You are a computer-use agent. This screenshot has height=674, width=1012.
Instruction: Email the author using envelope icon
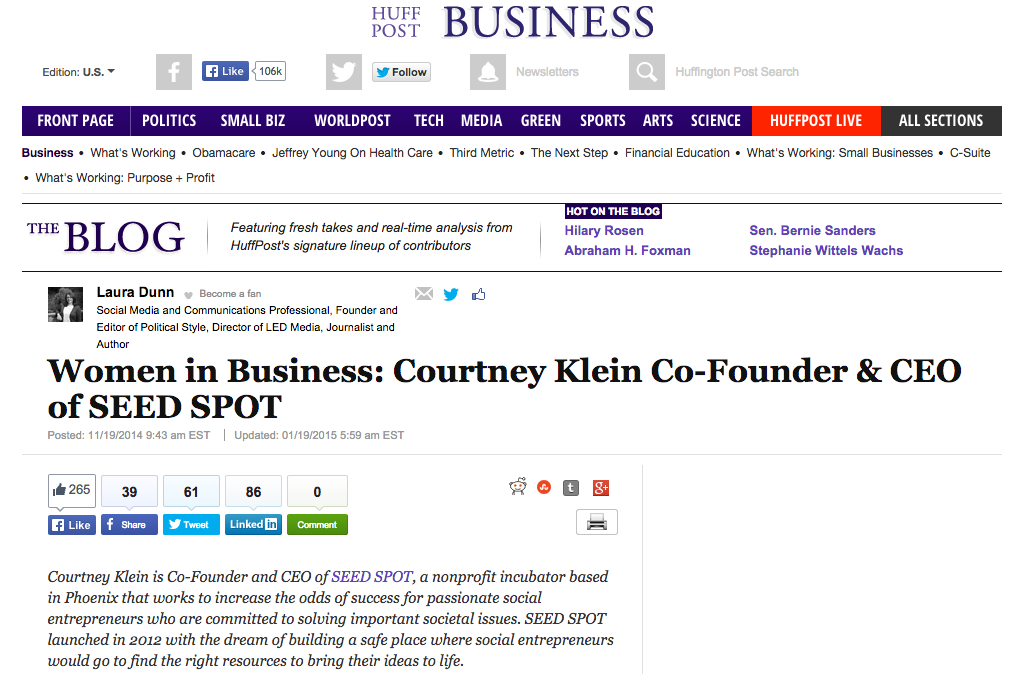point(424,294)
